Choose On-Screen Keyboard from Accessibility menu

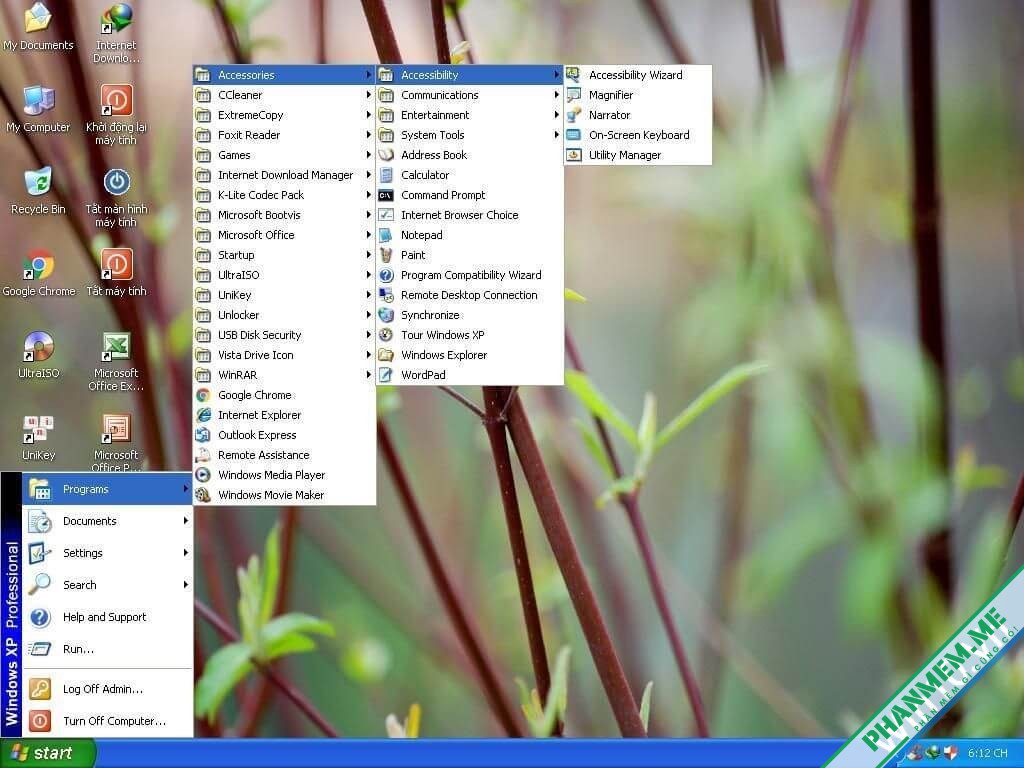(637, 135)
